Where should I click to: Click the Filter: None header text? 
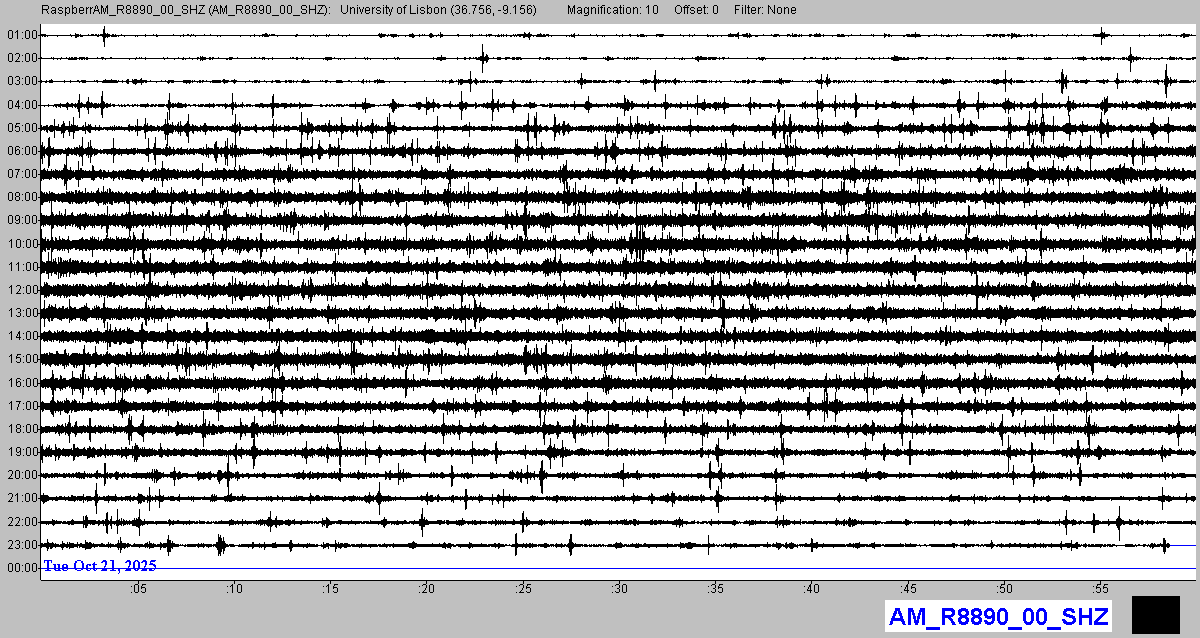tap(763, 10)
